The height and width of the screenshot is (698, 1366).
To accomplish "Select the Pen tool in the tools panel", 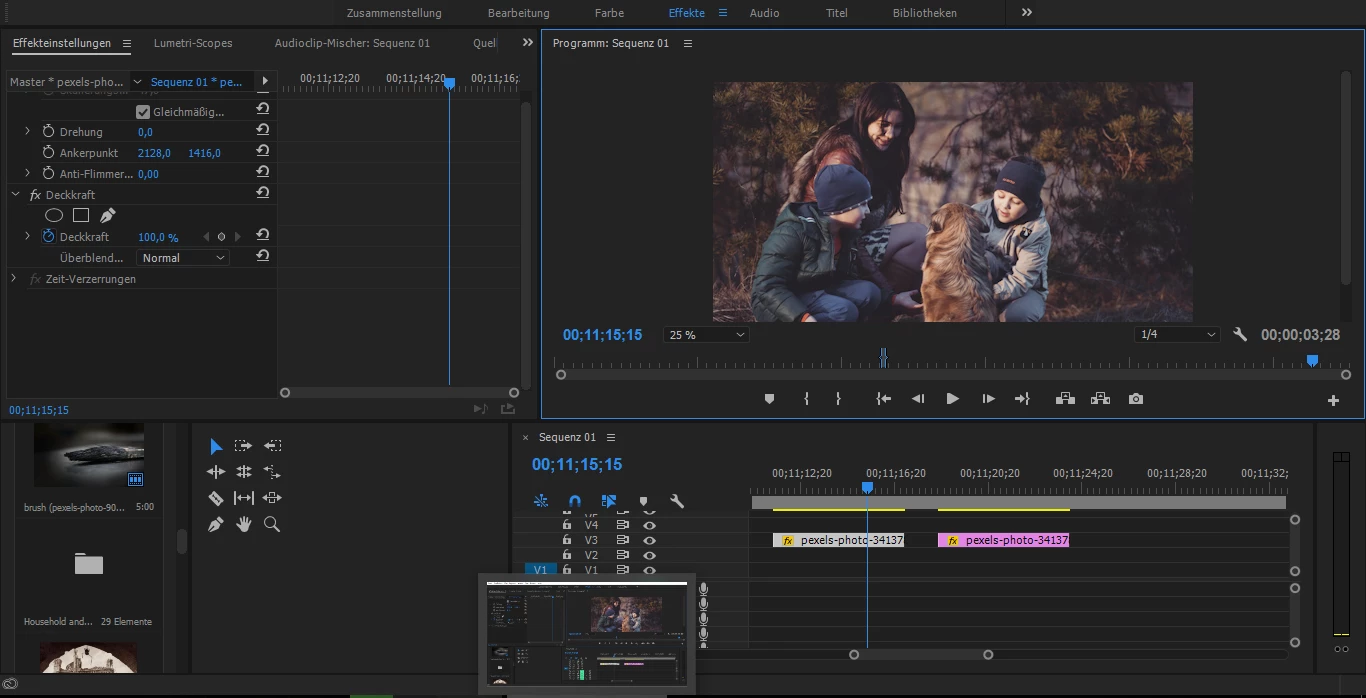I will coord(215,524).
